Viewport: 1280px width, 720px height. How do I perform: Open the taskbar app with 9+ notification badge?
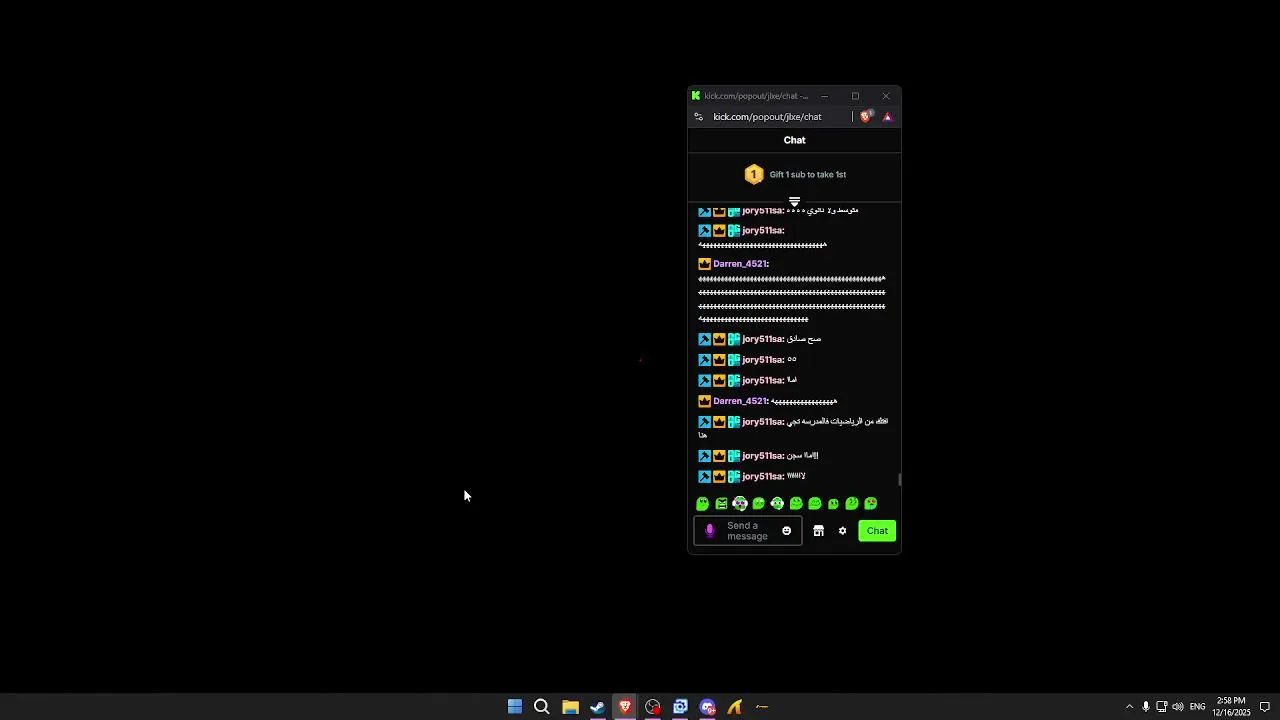point(708,707)
